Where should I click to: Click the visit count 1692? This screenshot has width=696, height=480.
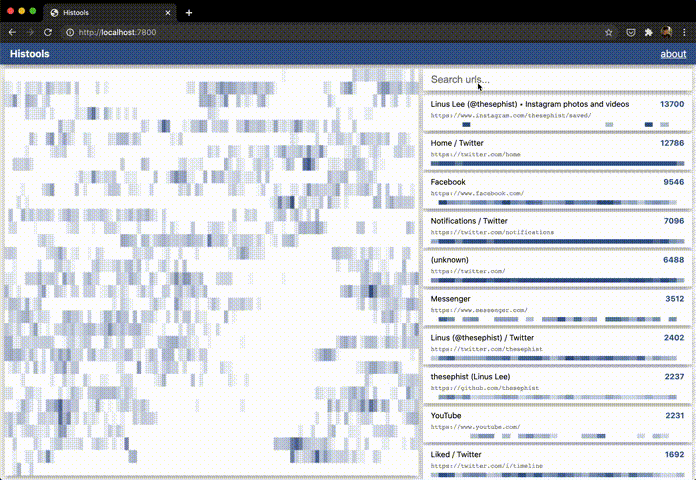[x=674, y=454]
